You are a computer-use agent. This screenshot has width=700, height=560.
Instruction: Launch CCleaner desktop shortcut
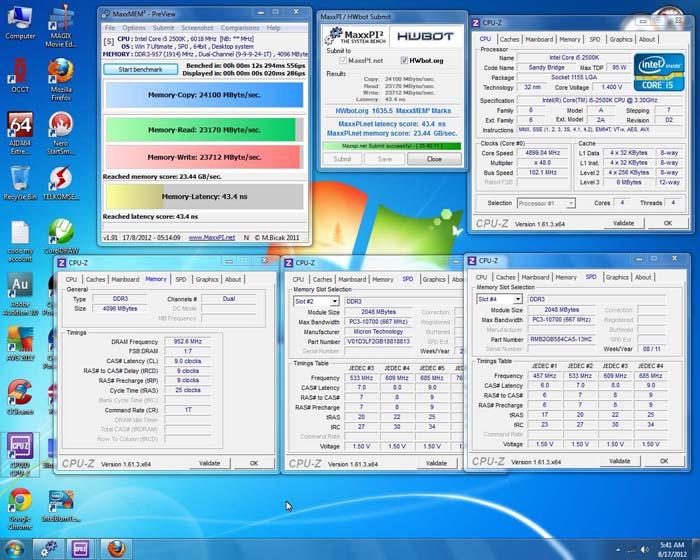pyautogui.click(x=20, y=397)
